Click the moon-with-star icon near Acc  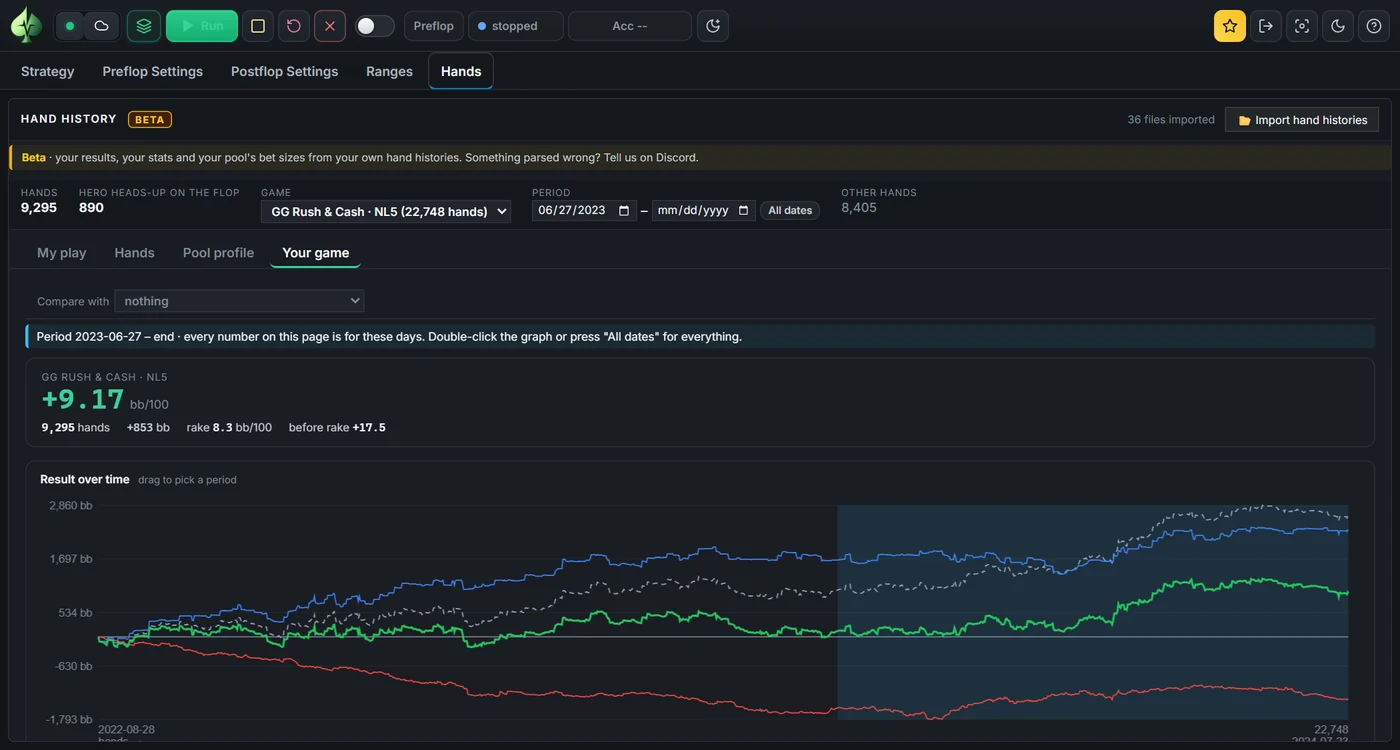click(x=713, y=26)
